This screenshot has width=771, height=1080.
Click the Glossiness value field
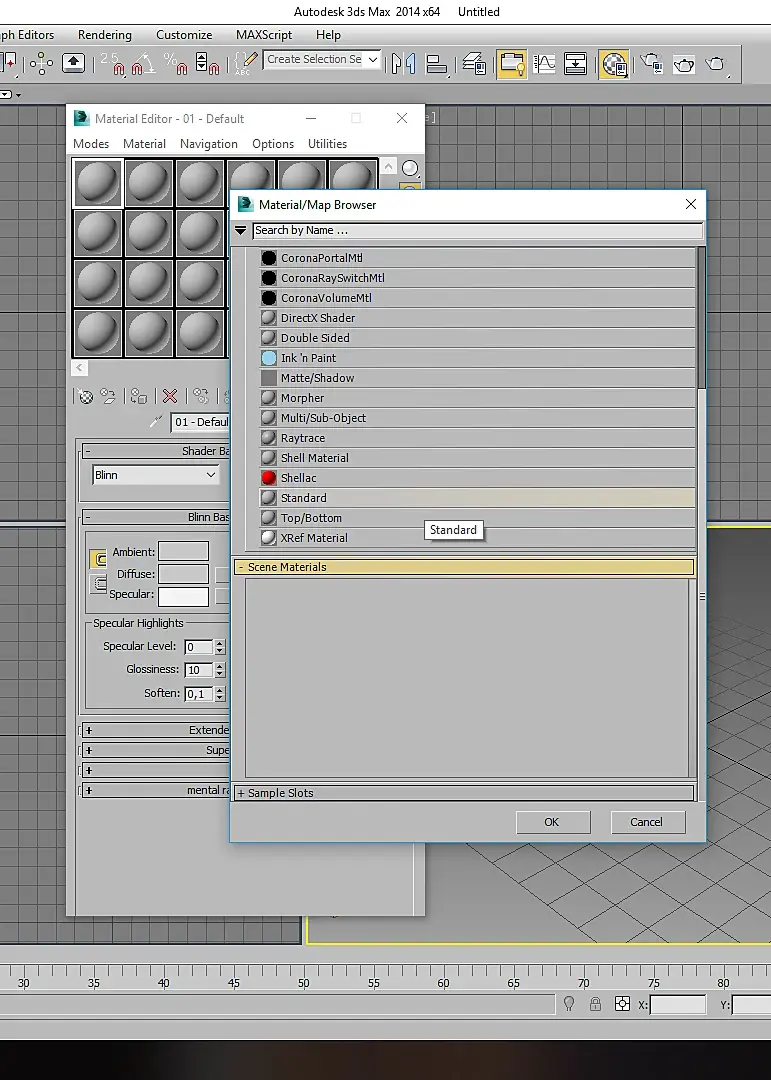tap(199, 669)
